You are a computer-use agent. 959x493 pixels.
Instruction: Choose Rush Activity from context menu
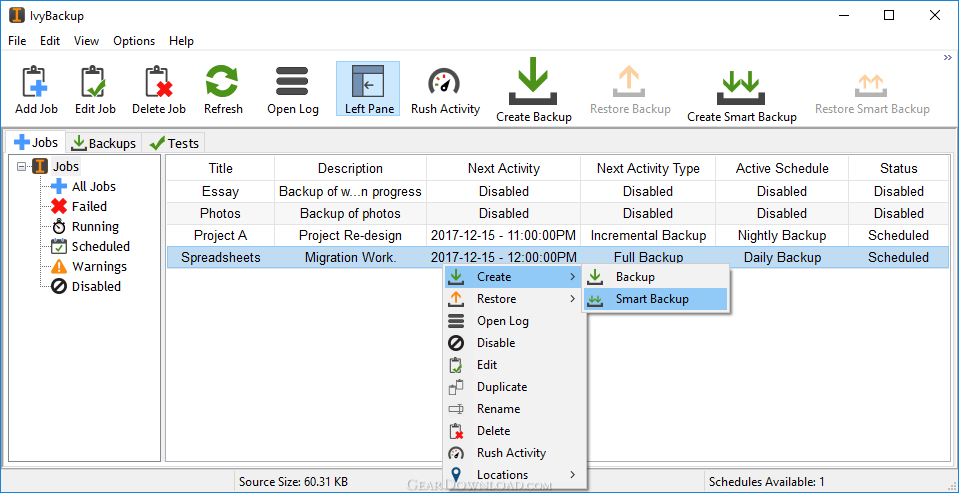tap(513, 453)
